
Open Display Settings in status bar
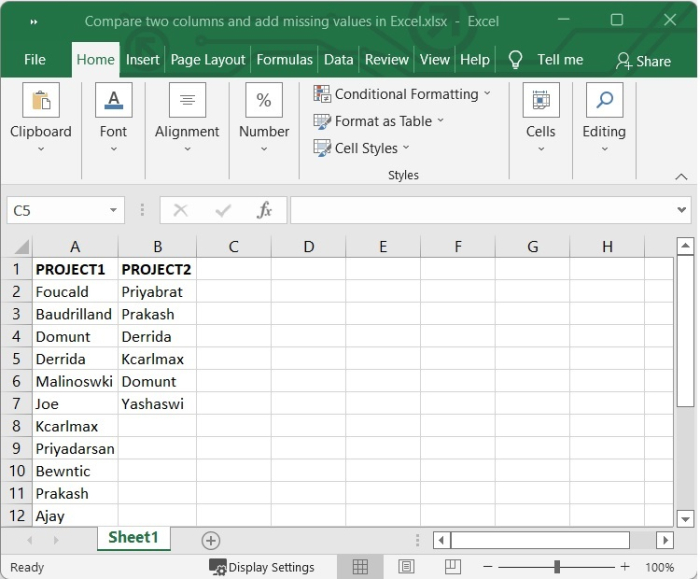pyautogui.click(x=262, y=567)
